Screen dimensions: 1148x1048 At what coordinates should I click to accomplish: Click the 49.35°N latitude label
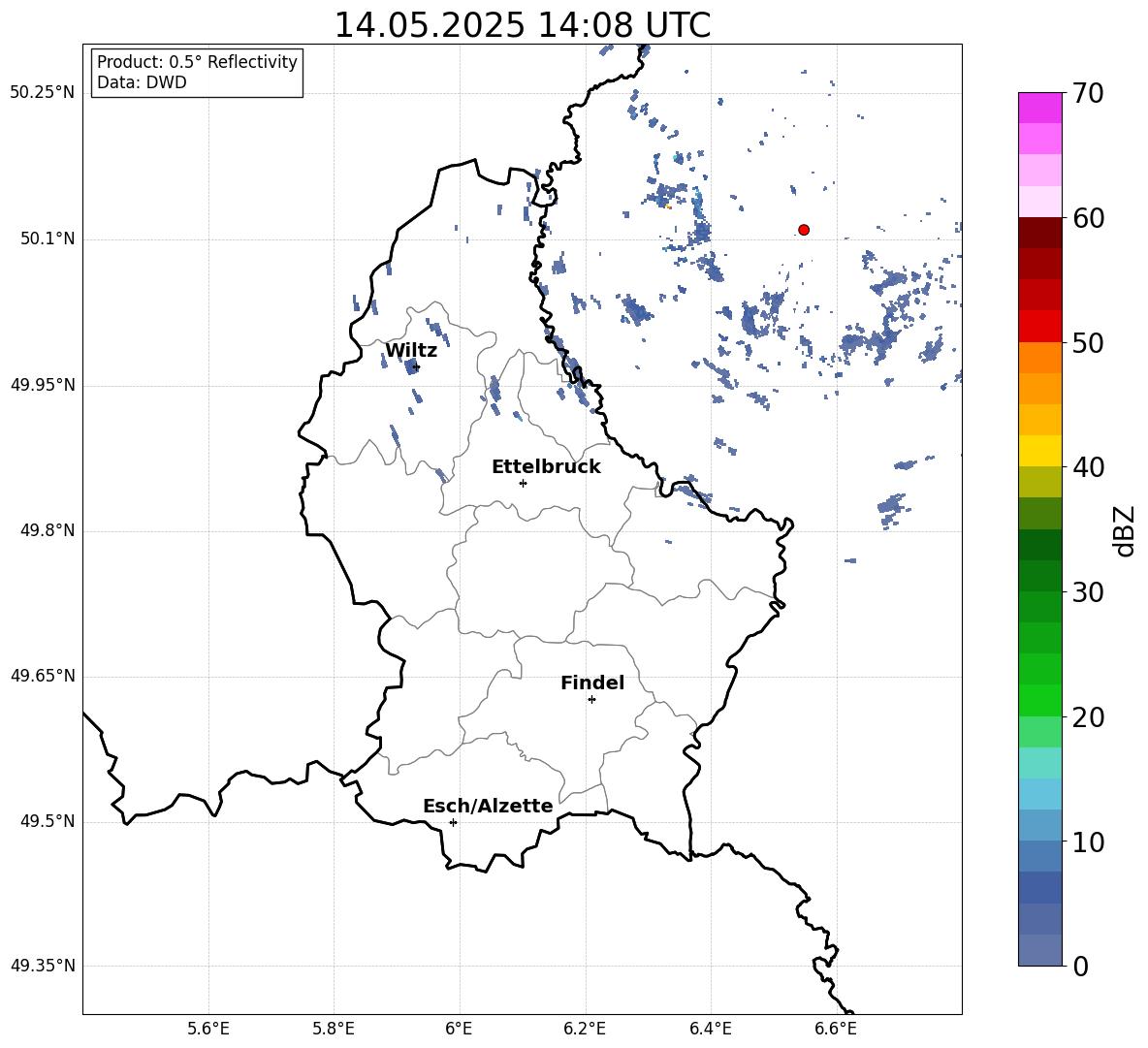(43, 966)
